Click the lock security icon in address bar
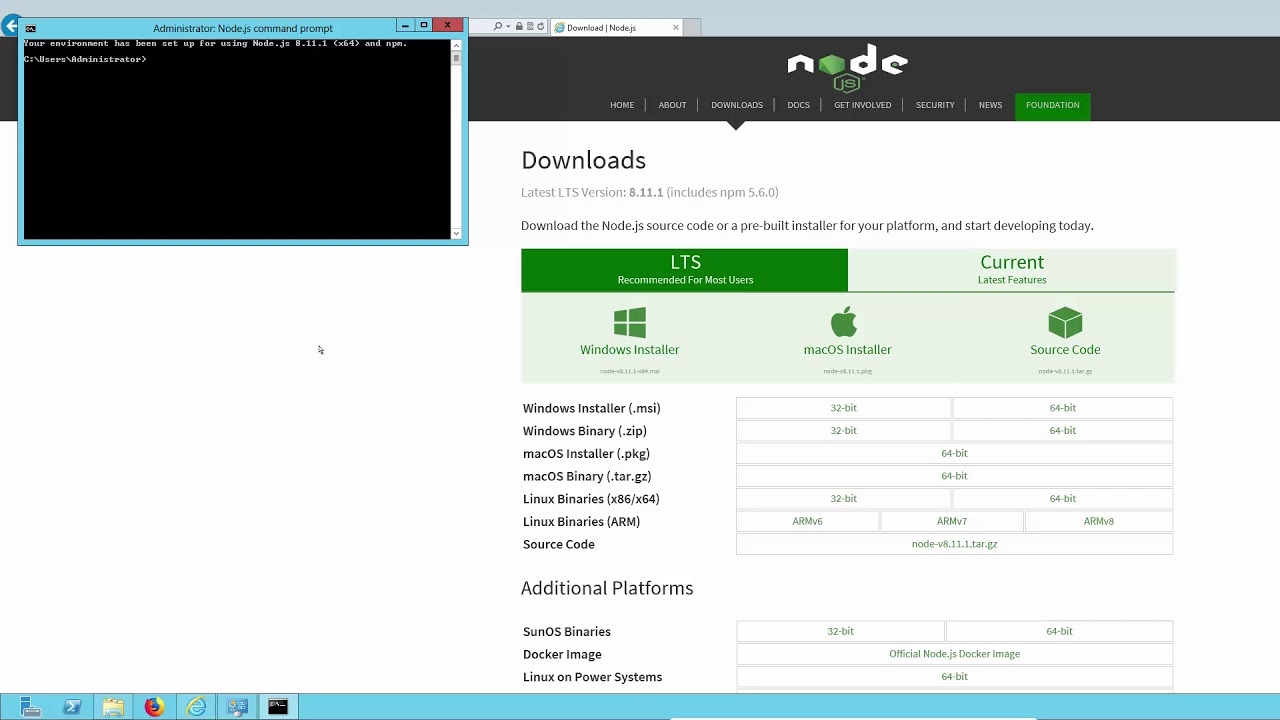Image resolution: width=1280 pixels, height=720 pixels. 519,27
